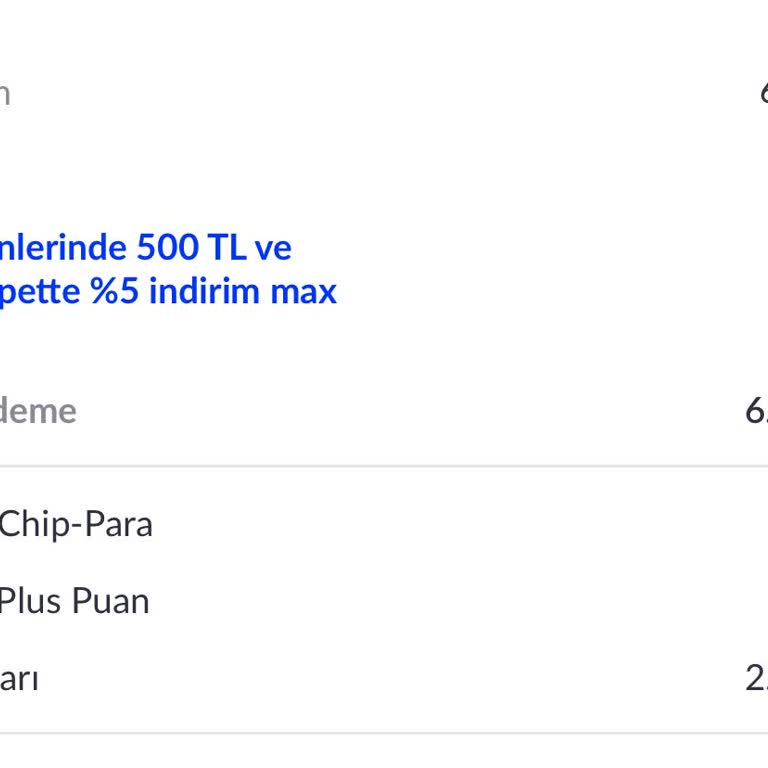Image resolution: width=768 pixels, height=768 pixels.
Task: Click the amount beside the "deme" label
Action: (757, 411)
